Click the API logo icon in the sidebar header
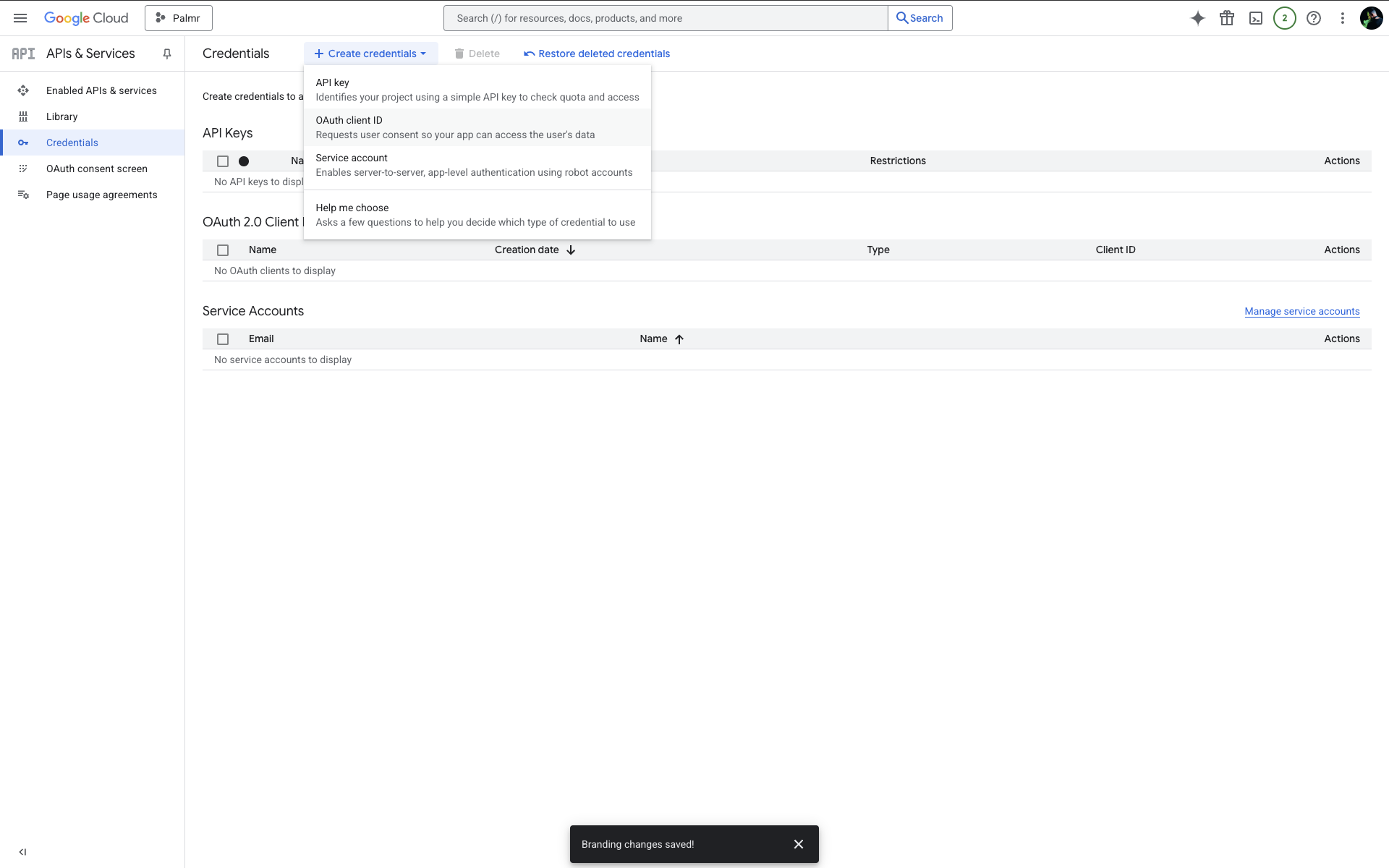 coord(23,54)
